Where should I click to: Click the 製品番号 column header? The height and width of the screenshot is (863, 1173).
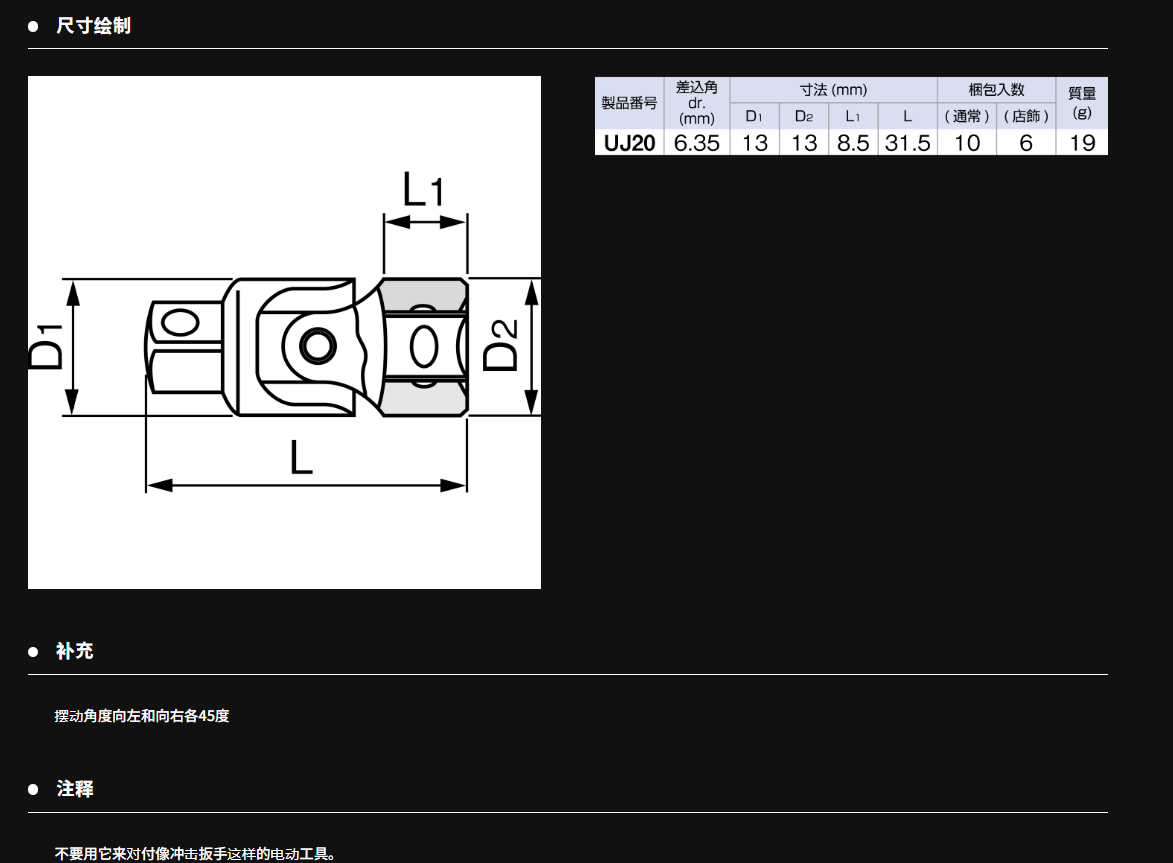(629, 103)
